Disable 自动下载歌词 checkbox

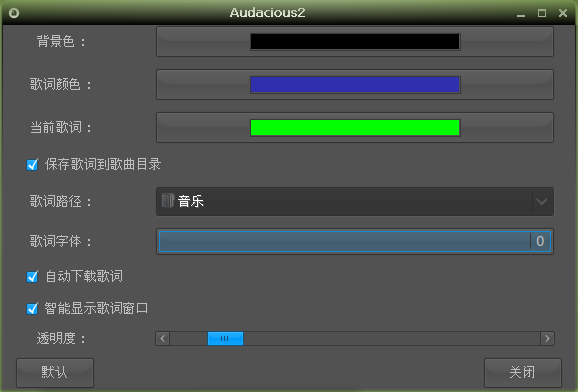32,277
